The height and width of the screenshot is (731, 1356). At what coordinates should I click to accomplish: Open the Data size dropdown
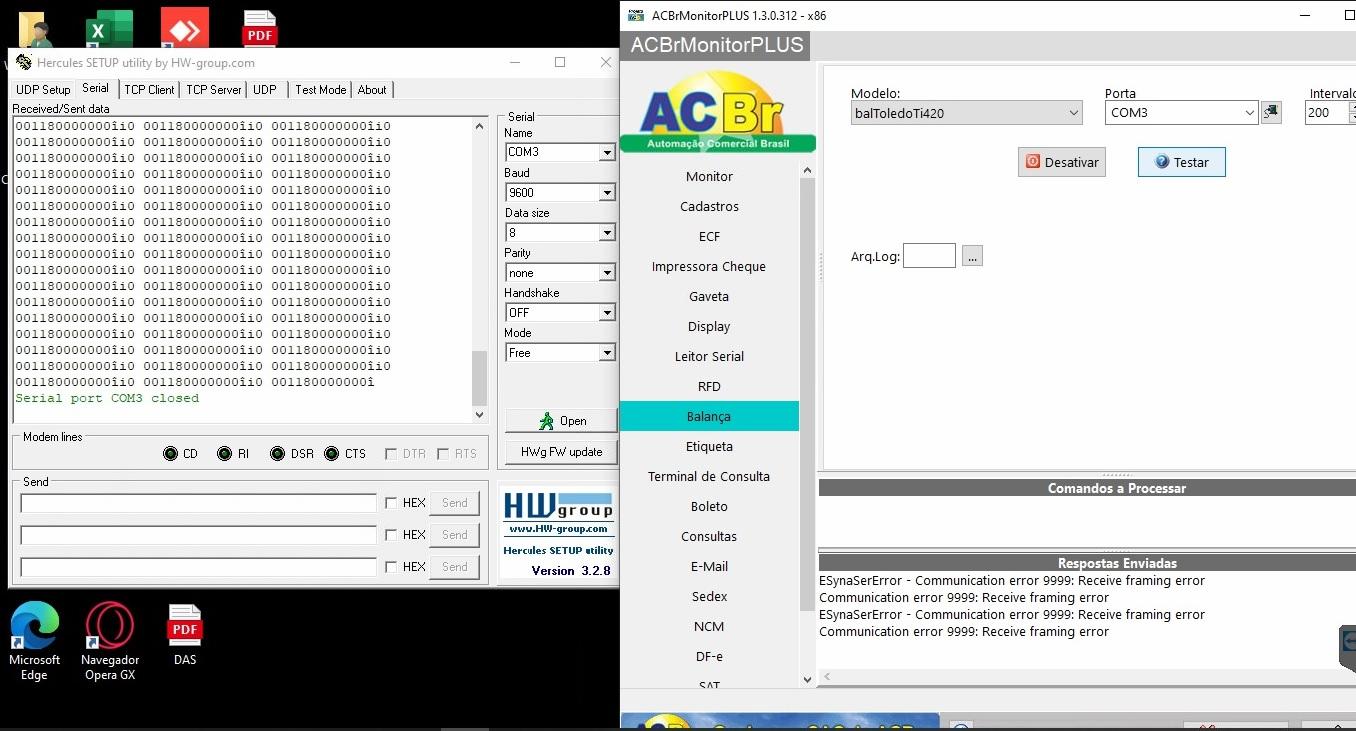(606, 233)
